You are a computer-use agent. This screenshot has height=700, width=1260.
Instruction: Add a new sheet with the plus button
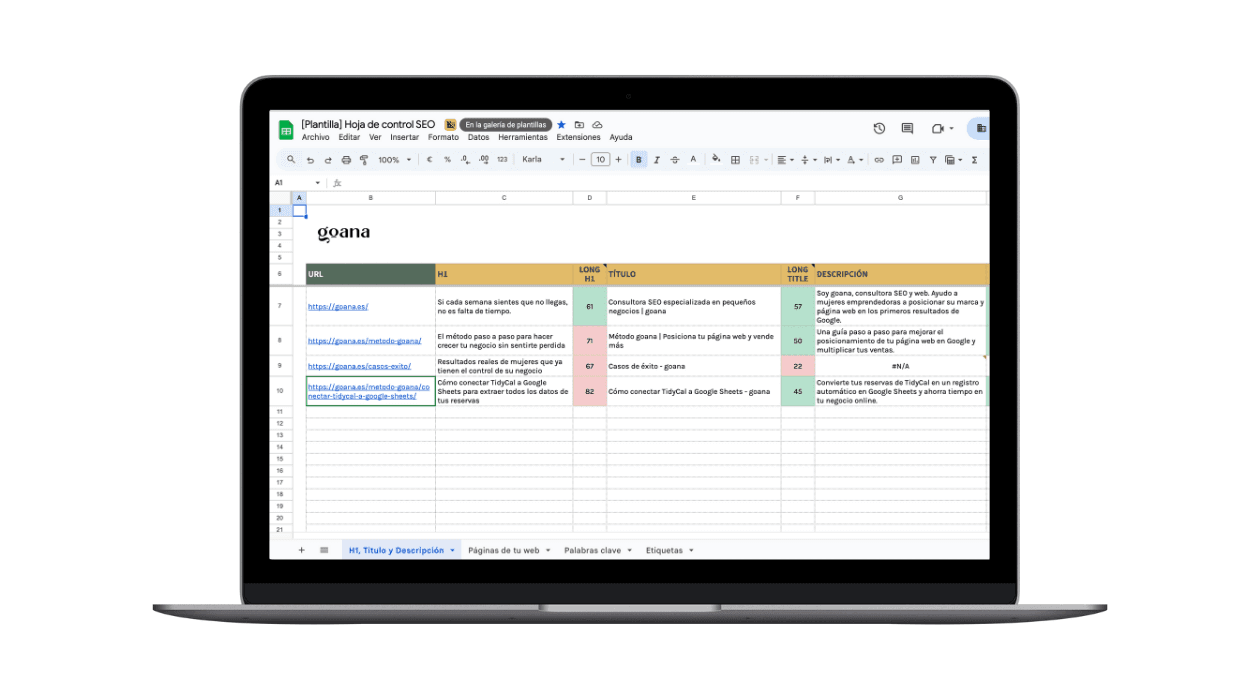pos(302,549)
